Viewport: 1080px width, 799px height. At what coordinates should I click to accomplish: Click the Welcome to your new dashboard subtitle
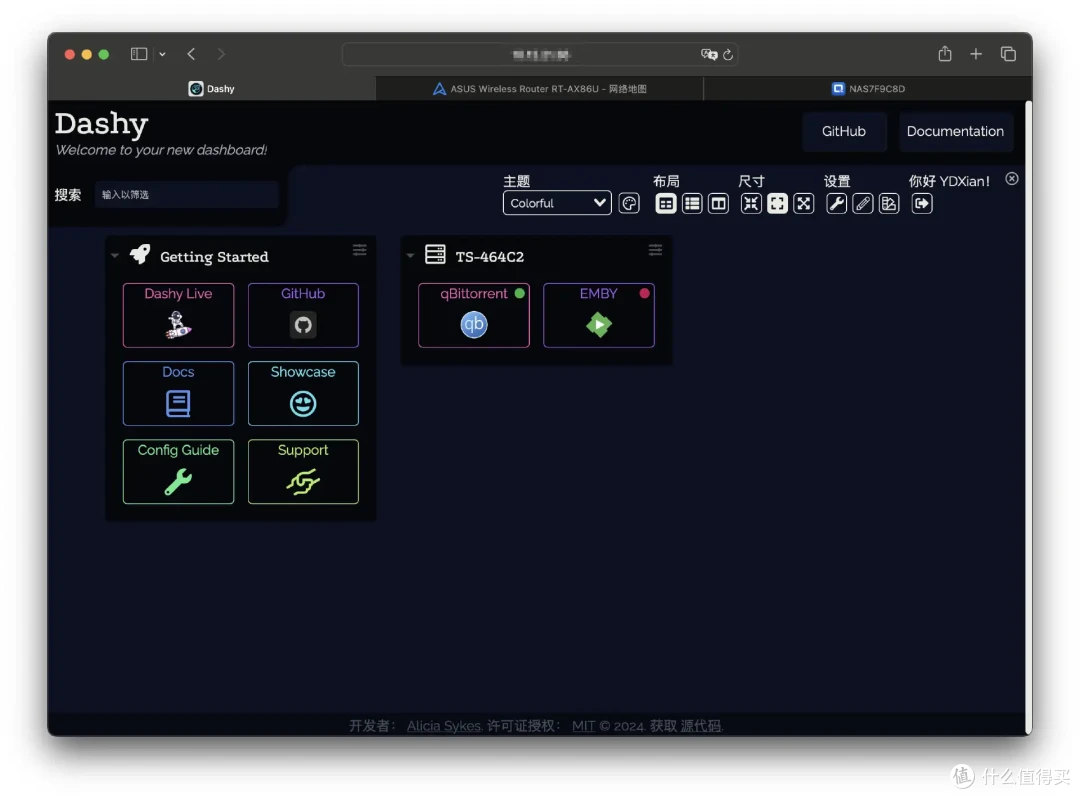(x=161, y=150)
